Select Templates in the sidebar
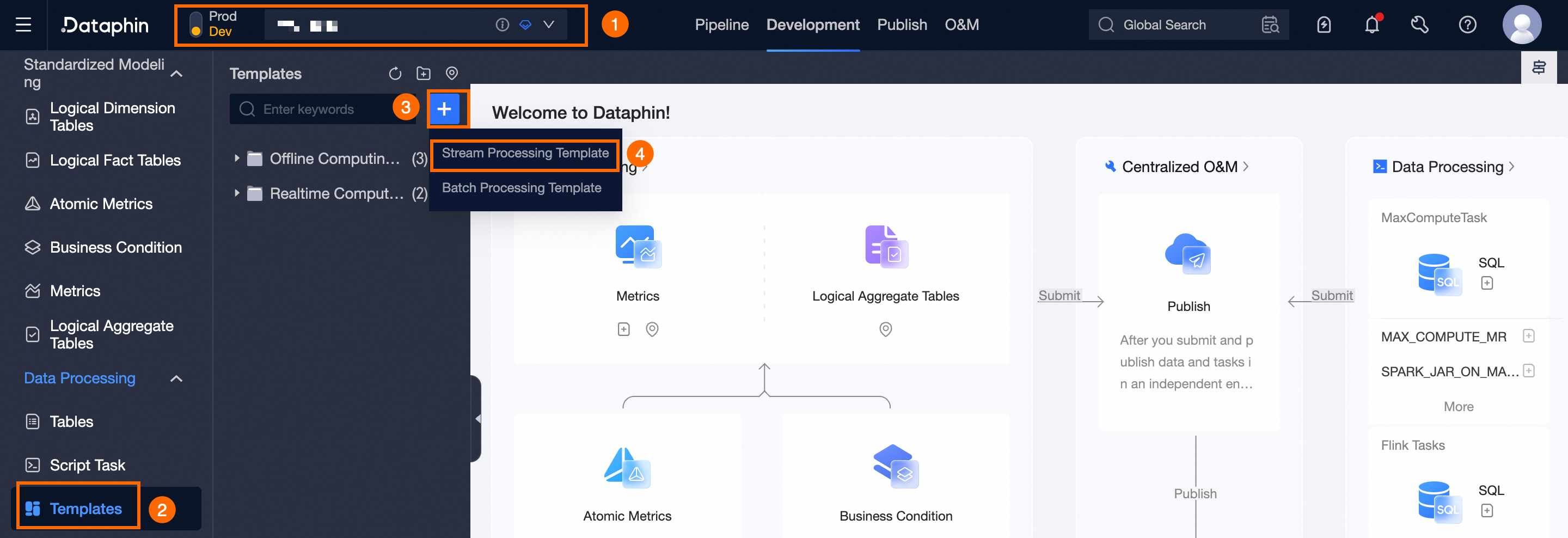The image size is (1568, 538). click(106, 508)
